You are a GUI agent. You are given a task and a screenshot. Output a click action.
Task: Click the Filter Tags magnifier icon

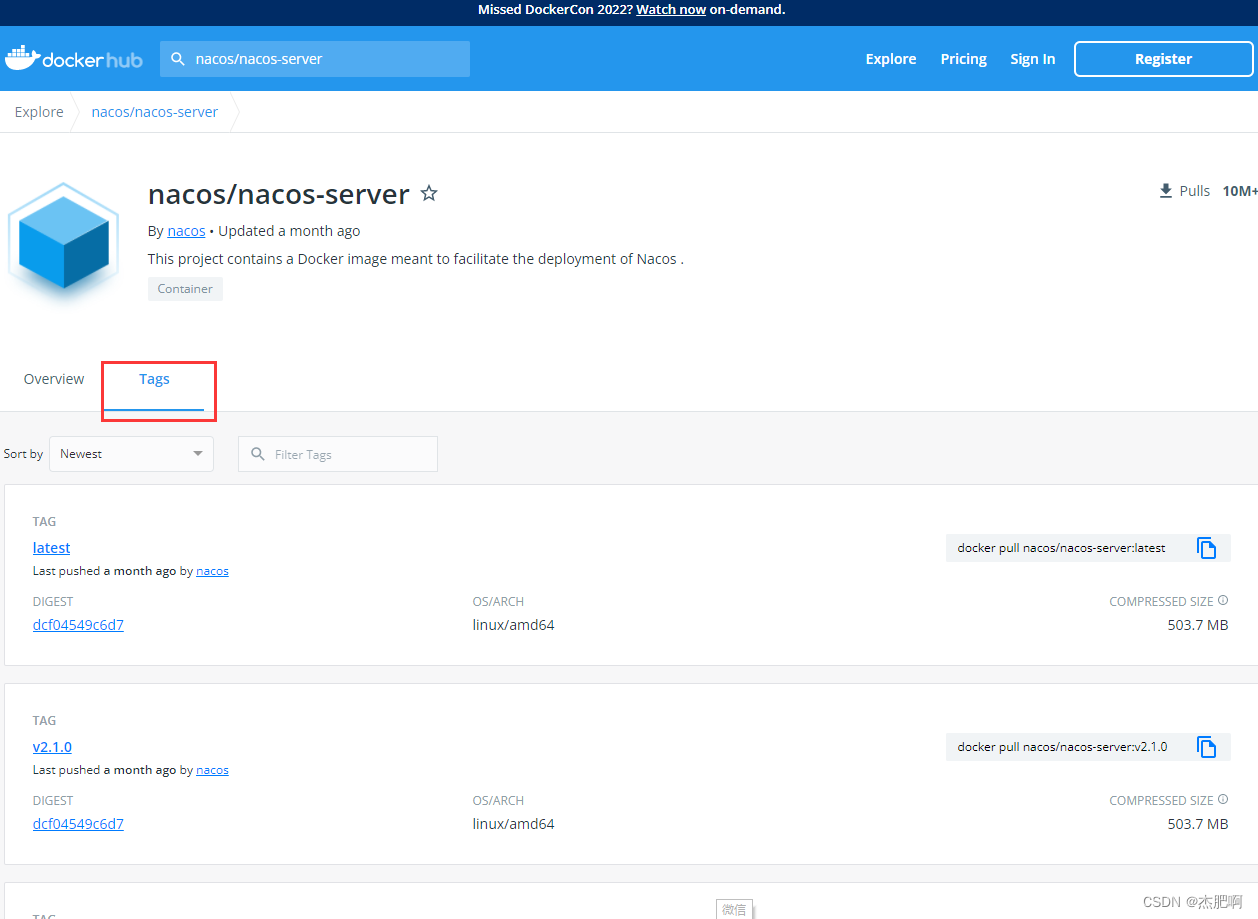258,454
